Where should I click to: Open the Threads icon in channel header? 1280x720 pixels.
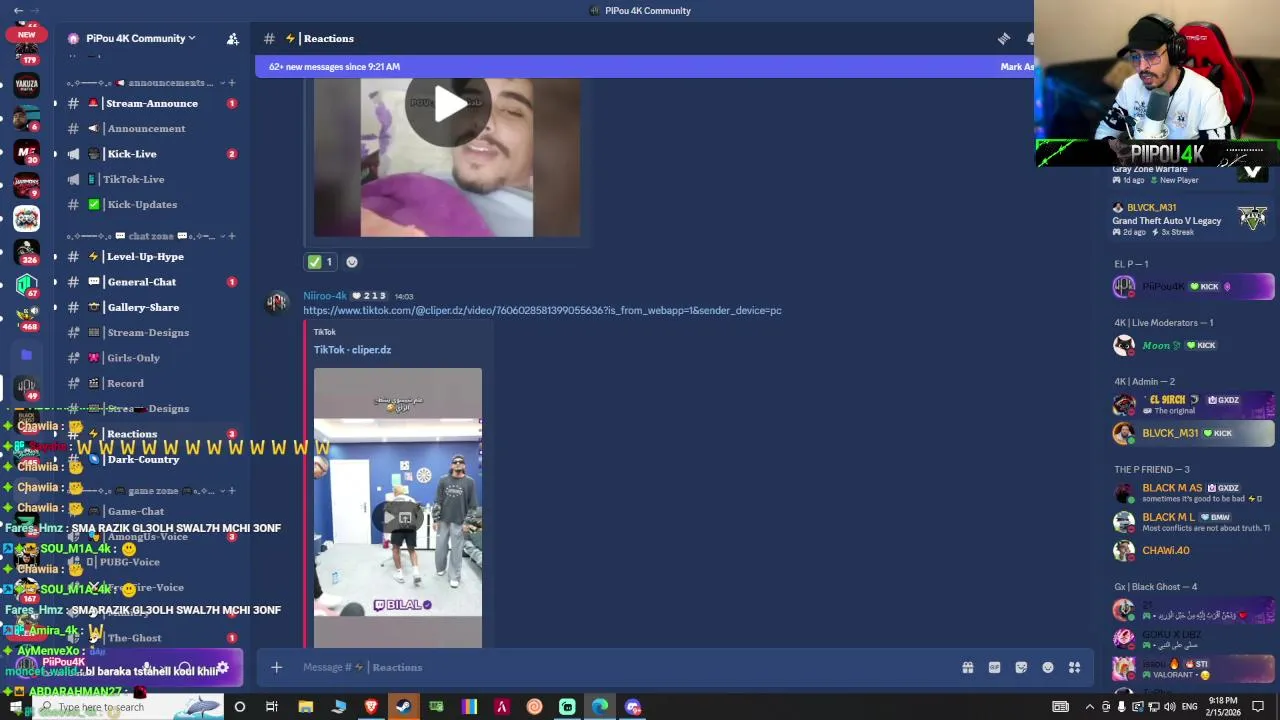1003,38
